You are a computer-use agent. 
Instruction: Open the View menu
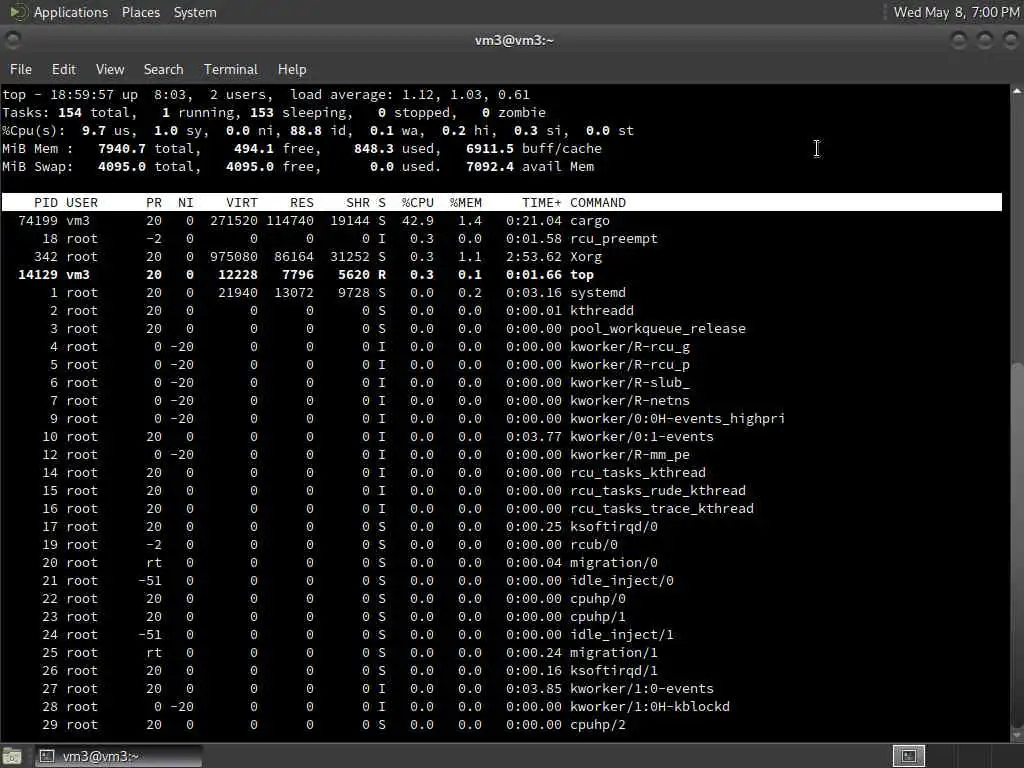point(110,69)
